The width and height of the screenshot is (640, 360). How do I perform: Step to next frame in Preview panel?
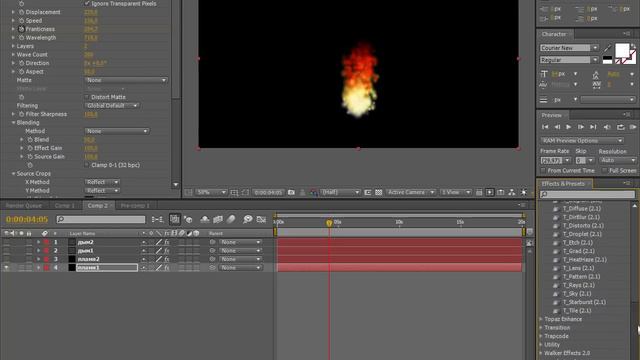581,127
